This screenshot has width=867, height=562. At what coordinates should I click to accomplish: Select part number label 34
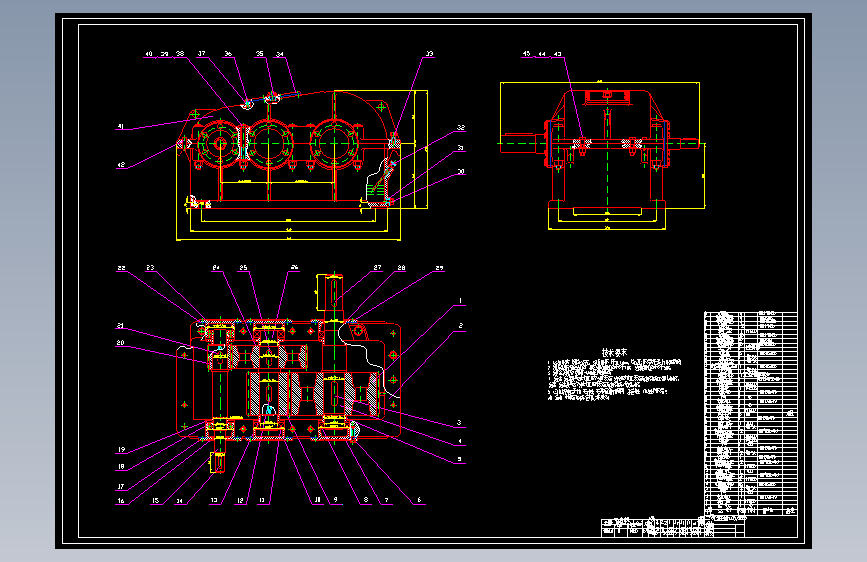280,55
